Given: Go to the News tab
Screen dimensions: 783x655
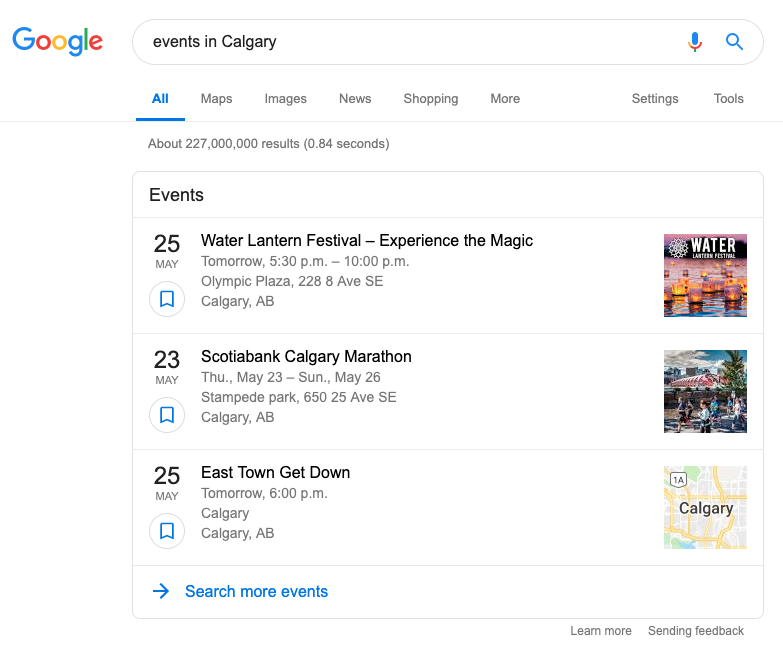Looking at the screenshot, I should pyautogui.click(x=355, y=99).
